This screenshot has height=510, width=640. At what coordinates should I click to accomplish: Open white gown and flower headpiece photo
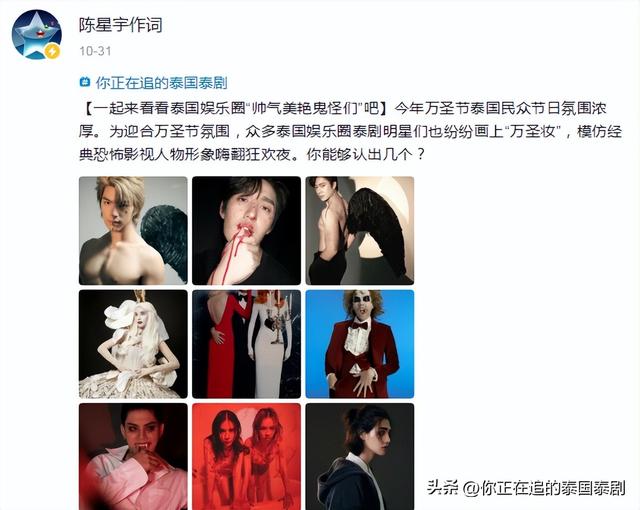pos(133,344)
